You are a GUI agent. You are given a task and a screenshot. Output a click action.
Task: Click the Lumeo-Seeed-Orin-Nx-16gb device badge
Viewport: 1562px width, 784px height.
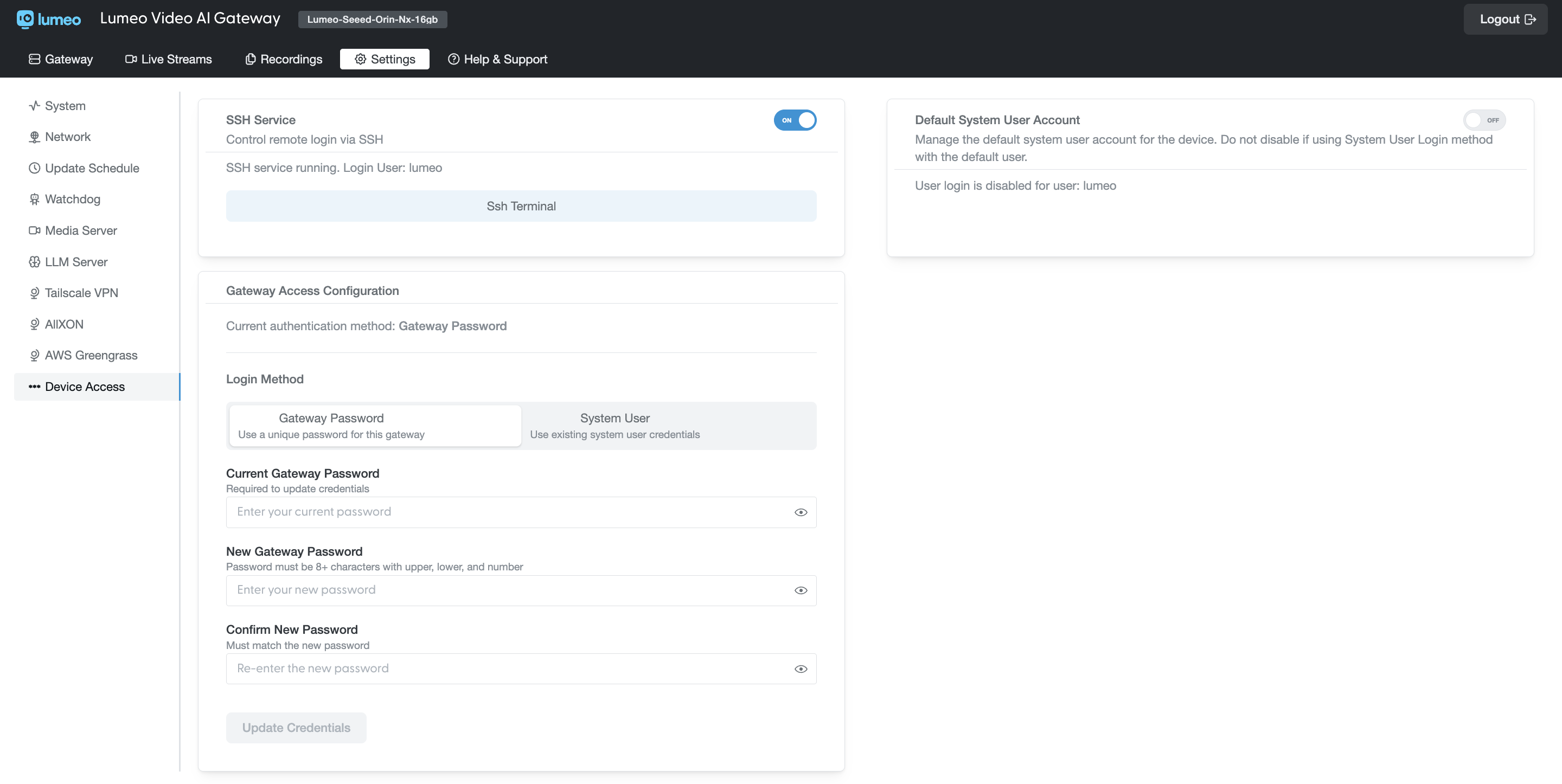[372, 20]
